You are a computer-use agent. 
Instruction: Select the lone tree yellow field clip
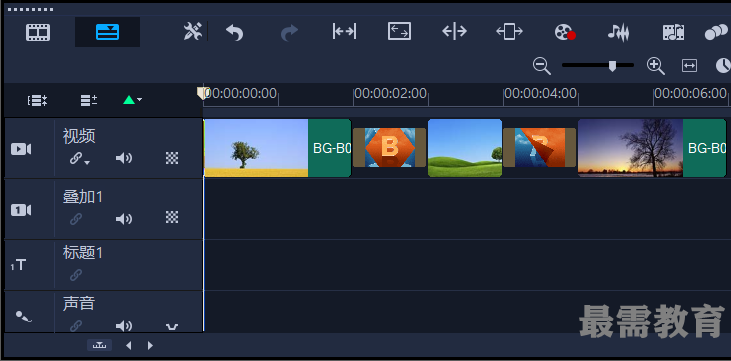click(x=256, y=148)
